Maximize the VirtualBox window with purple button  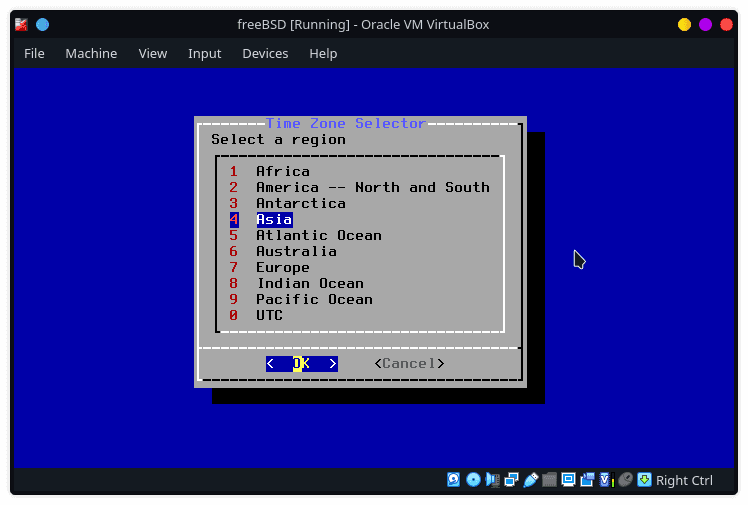706,24
